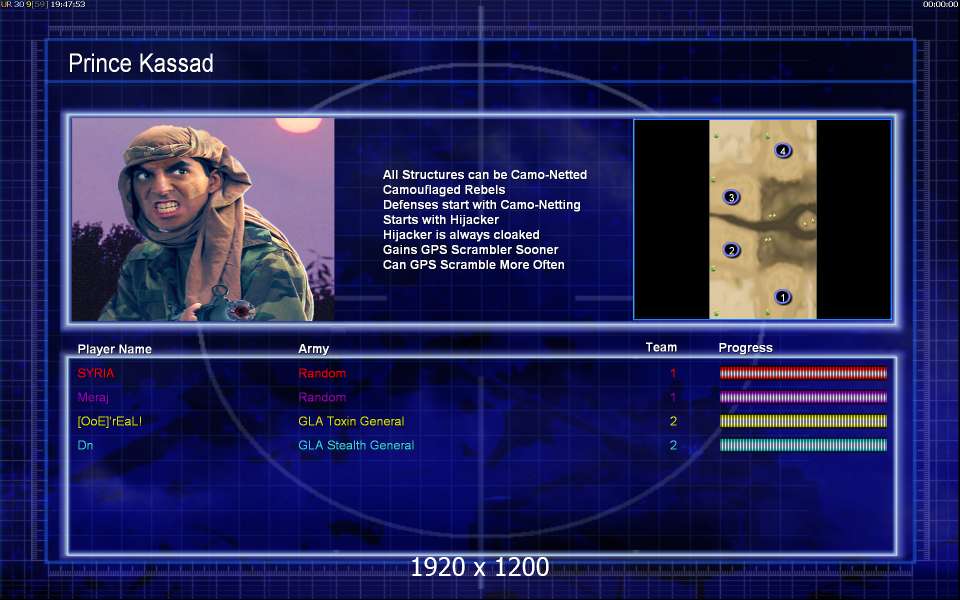Click [OoE]'rEaL!'s yellow progress bar
The image size is (960, 600).
coord(803,421)
